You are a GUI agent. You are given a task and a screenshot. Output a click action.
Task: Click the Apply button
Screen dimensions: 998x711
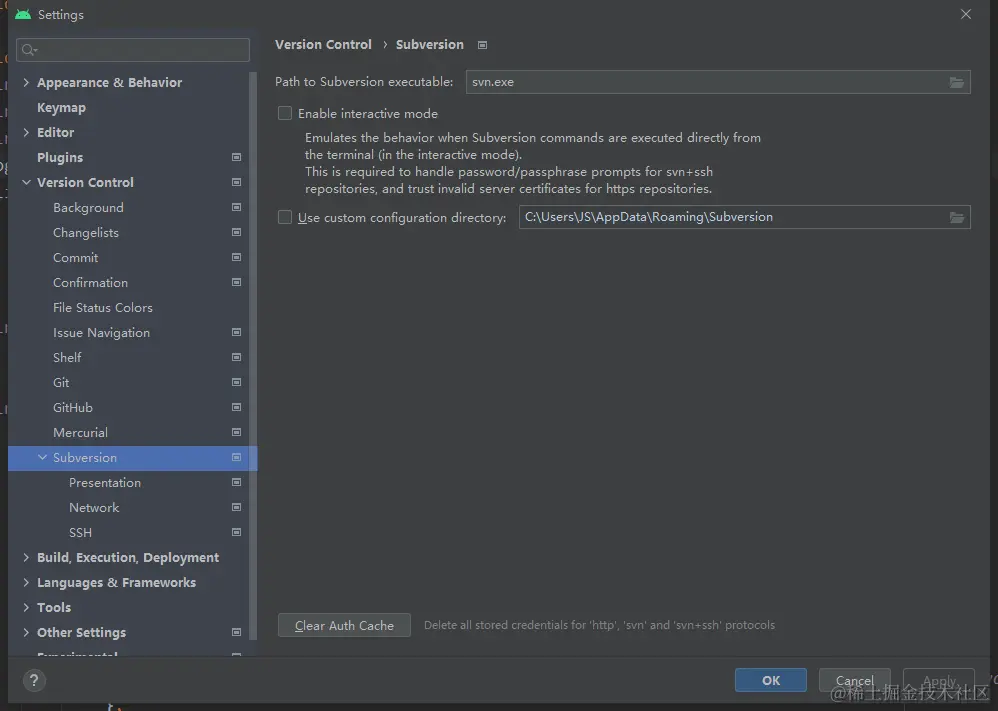point(939,680)
